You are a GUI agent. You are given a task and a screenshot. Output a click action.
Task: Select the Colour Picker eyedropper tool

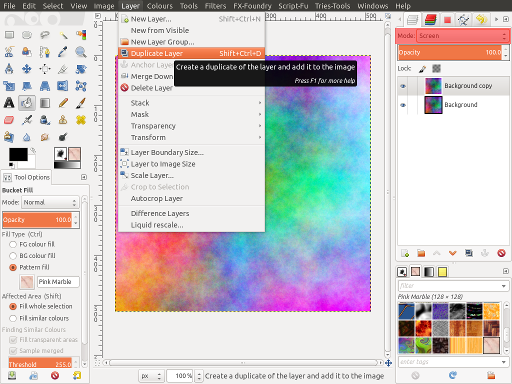pos(63,52)
